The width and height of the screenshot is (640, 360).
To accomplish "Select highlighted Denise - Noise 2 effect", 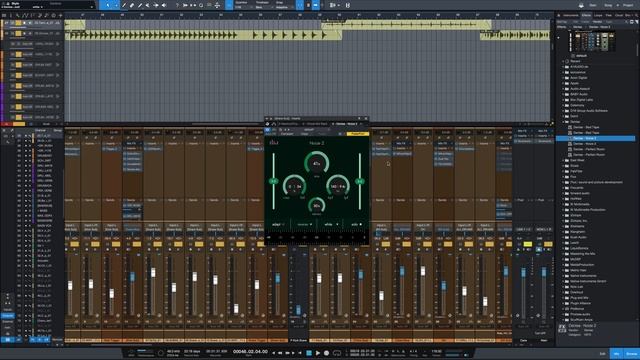I will click(x=596, y=138).
